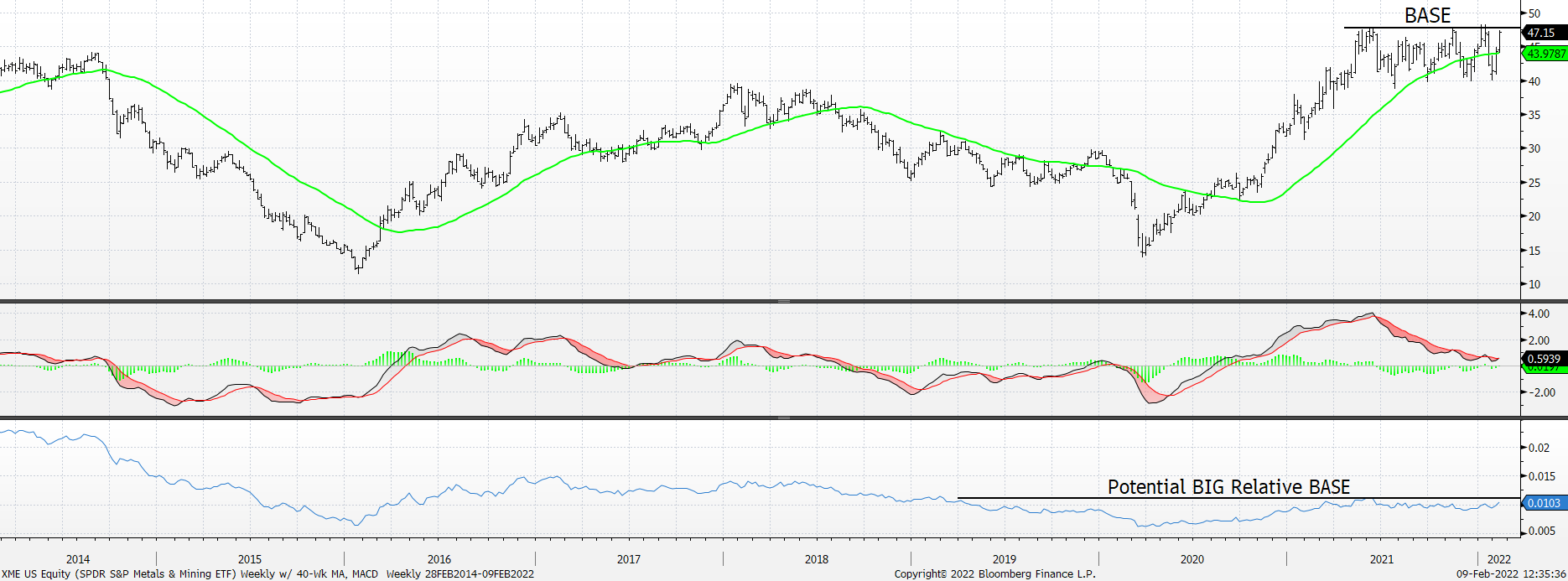The height and width of the screenshot is (581, 1568).
Task: Select the 35 price axis value
Action: (1534, 115)
